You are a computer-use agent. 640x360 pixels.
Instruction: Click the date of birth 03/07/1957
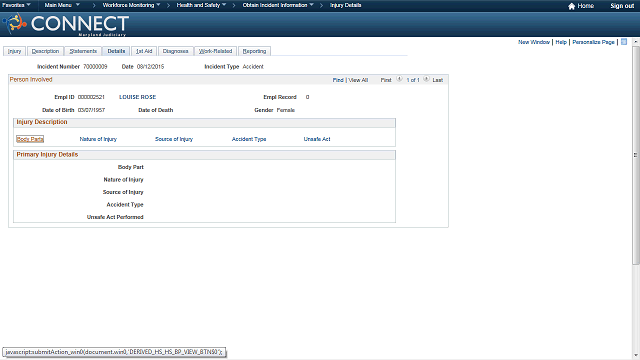tap(91, 110)
